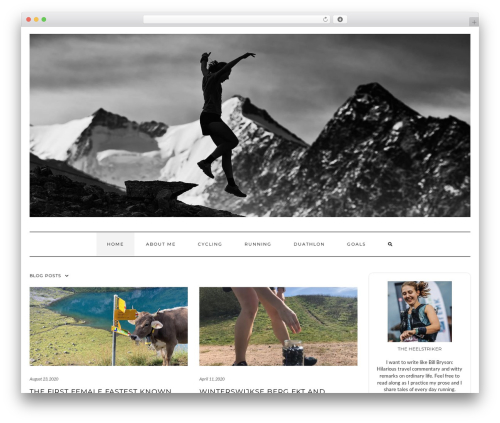
Task: Open the Duathlon section
Action: [x=309, y=244]
